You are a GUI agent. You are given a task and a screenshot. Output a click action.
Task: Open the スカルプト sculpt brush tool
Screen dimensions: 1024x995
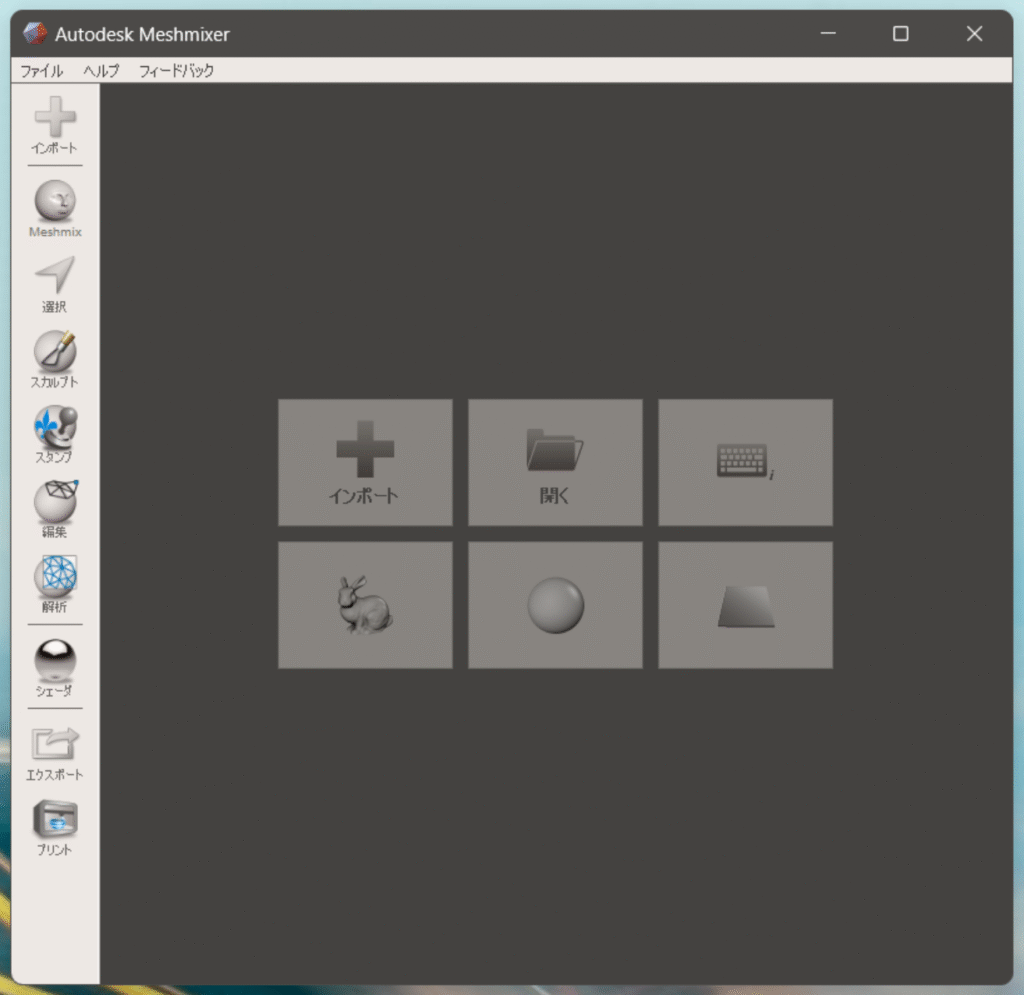tap(55, 360)
